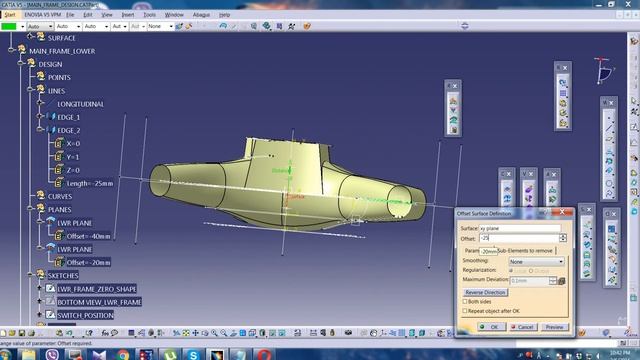The image size is (640, 360).
Task: Collapse the LINES tree node
Action: click(x=31, y=89)
